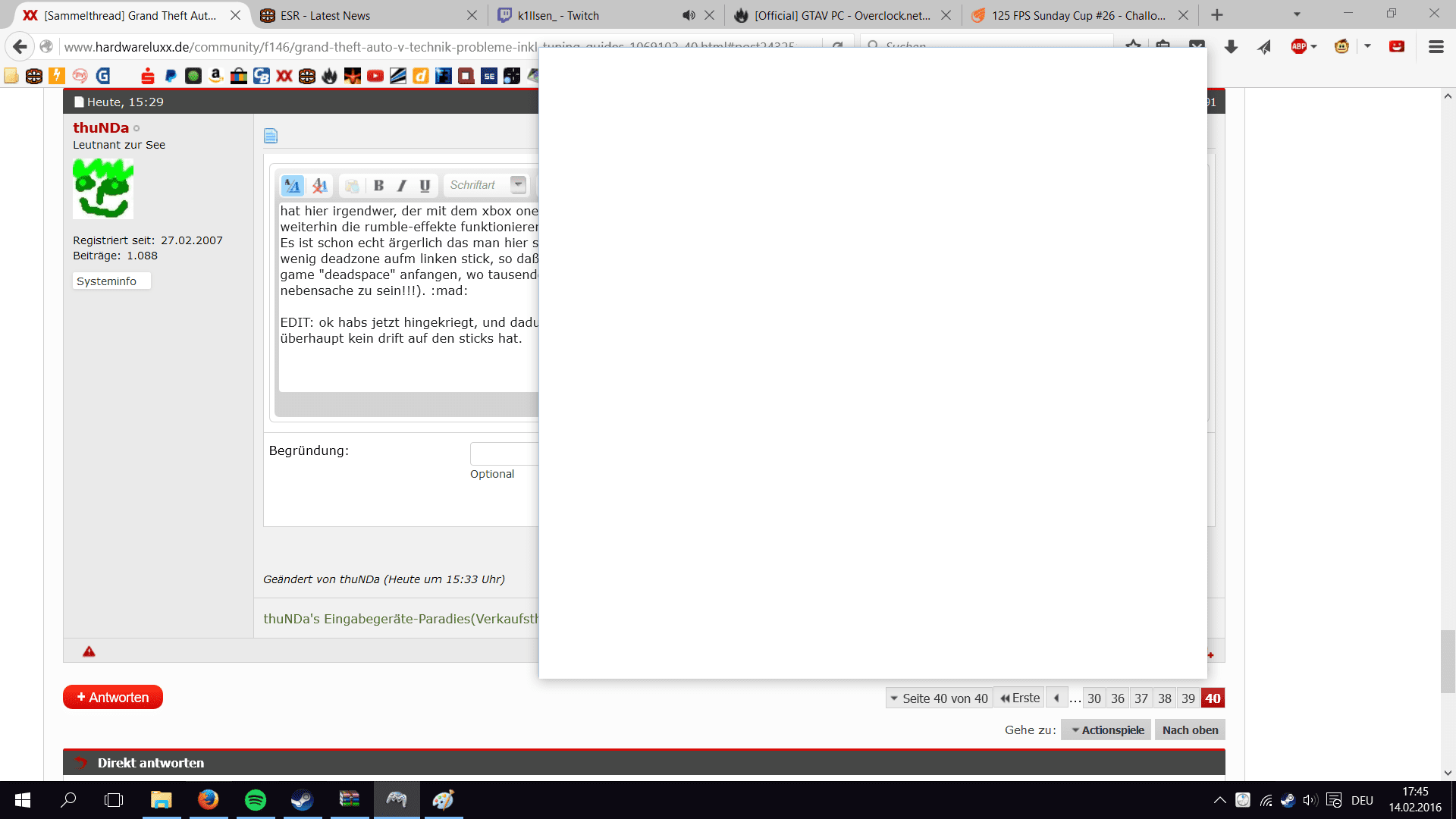
Task: Click the unmute audio icon on Twitch tab
Action: 689,15
